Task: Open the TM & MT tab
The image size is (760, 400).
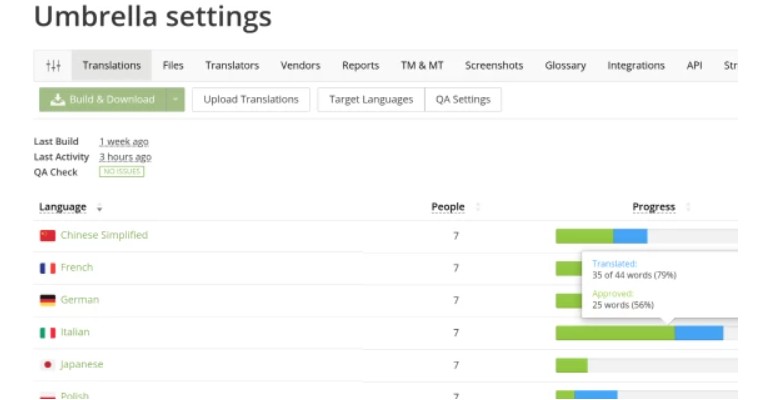Action: click(x=422, y=66)
